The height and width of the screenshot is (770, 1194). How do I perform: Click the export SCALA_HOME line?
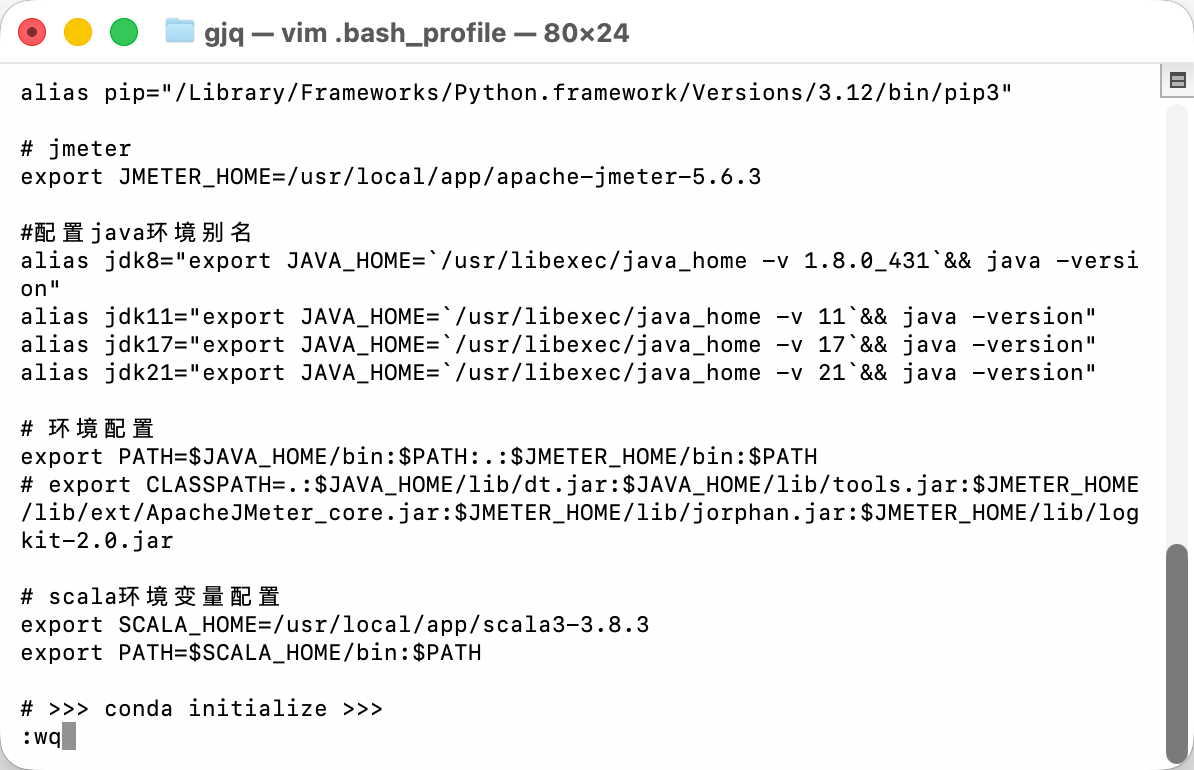(334, 625)
